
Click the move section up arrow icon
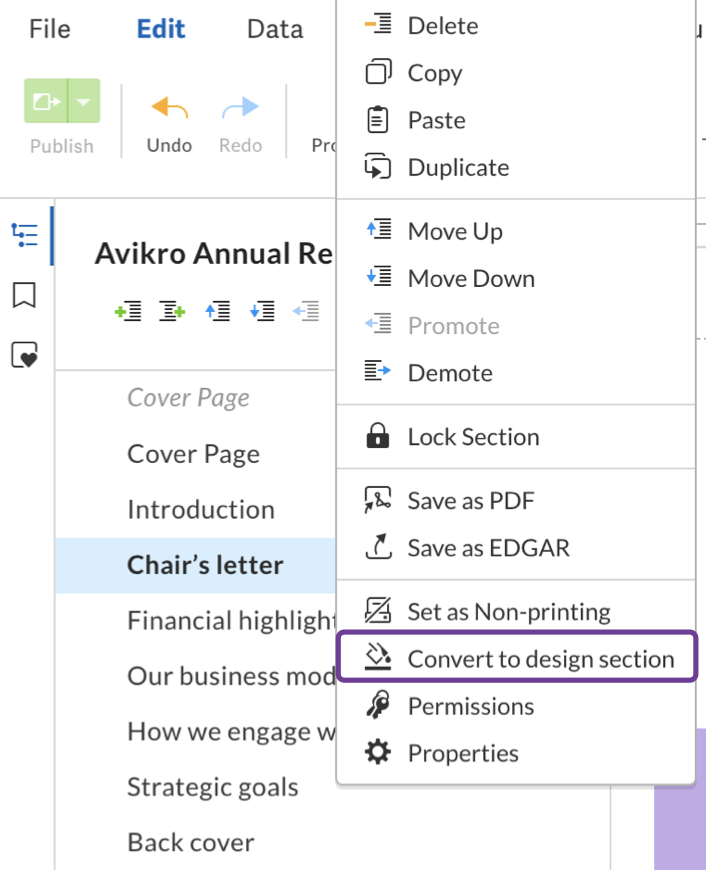pyautogui.click(x=218, y=310)
